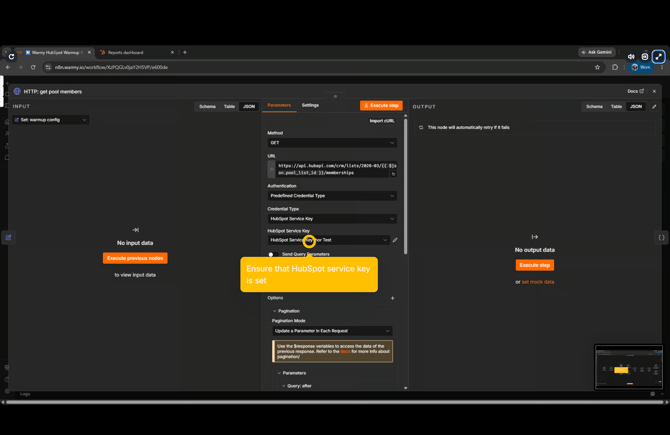670x435 pixels.
Task: Click Execute step in the Output panel
Action: point(535,265)
